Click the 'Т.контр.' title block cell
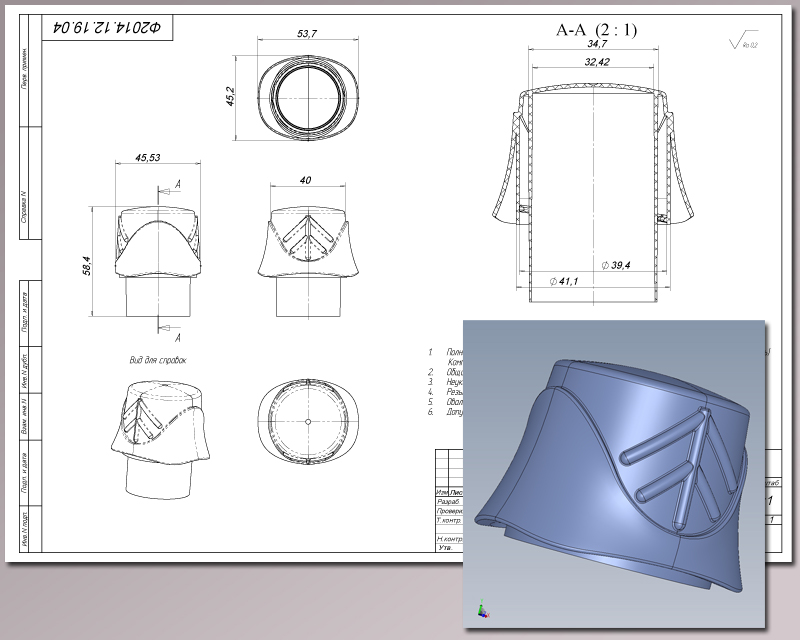 pos(449,520)
